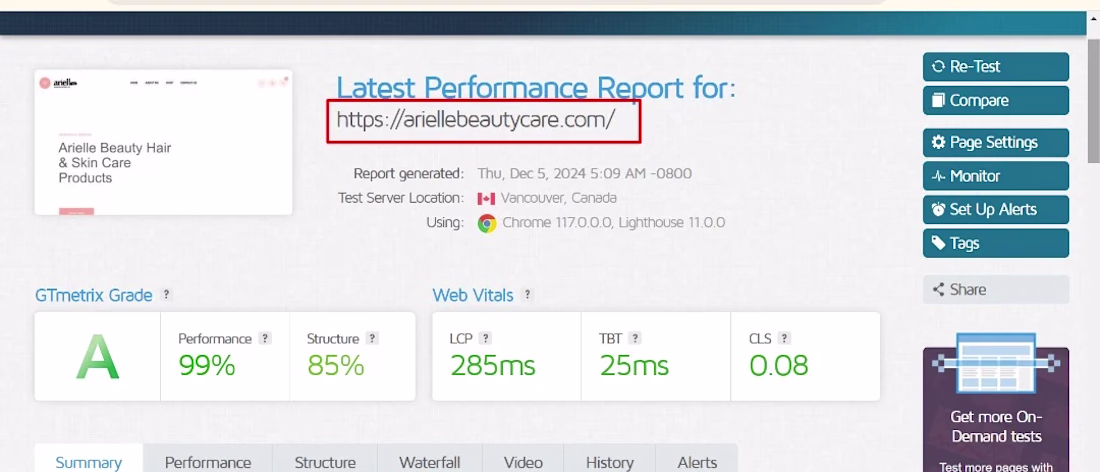
Task: Open Set Up Alerts
Action: tap(995, 210)
